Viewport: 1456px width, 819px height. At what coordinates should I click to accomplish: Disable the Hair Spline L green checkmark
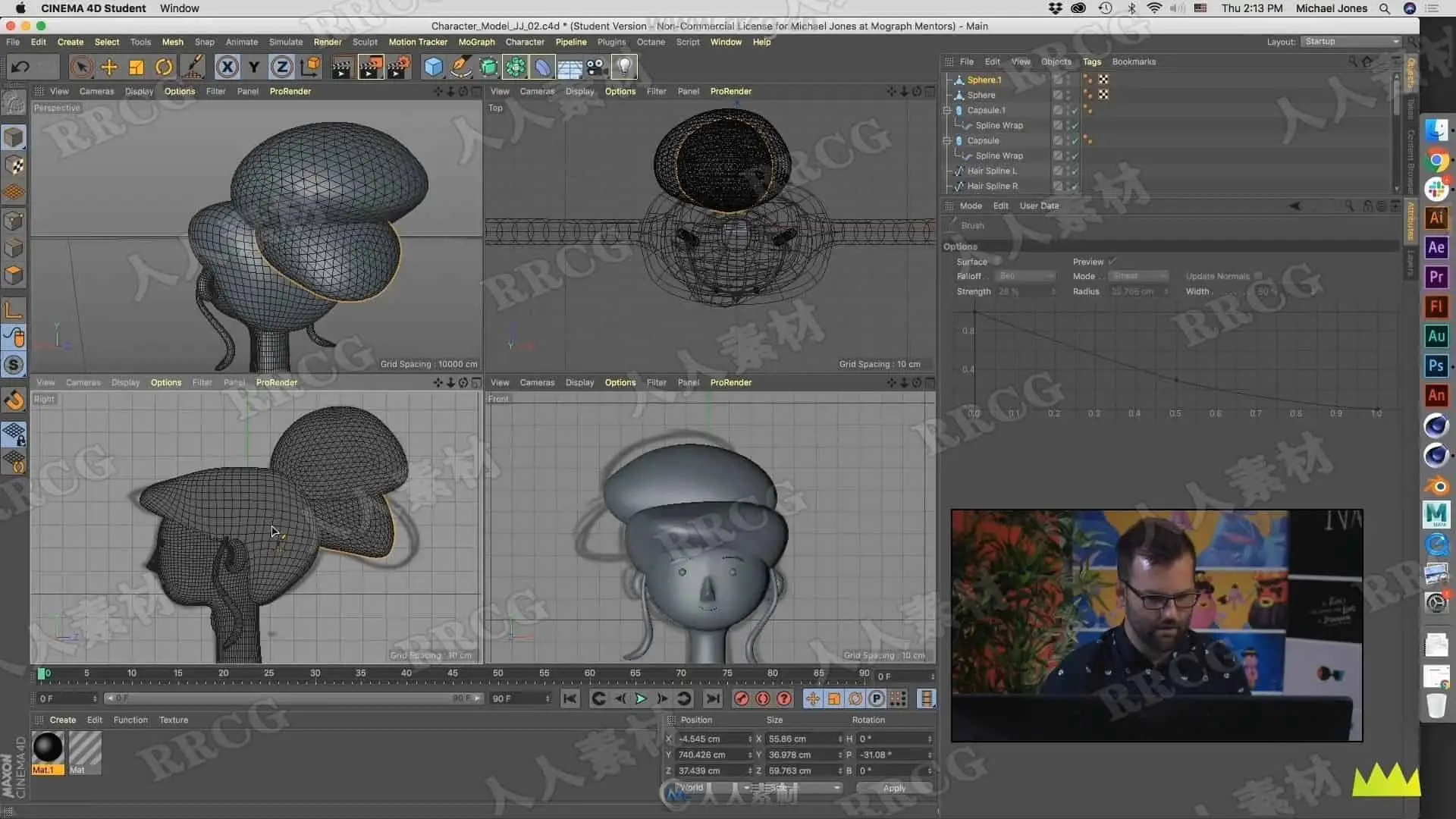click(x=1075, y=171)
